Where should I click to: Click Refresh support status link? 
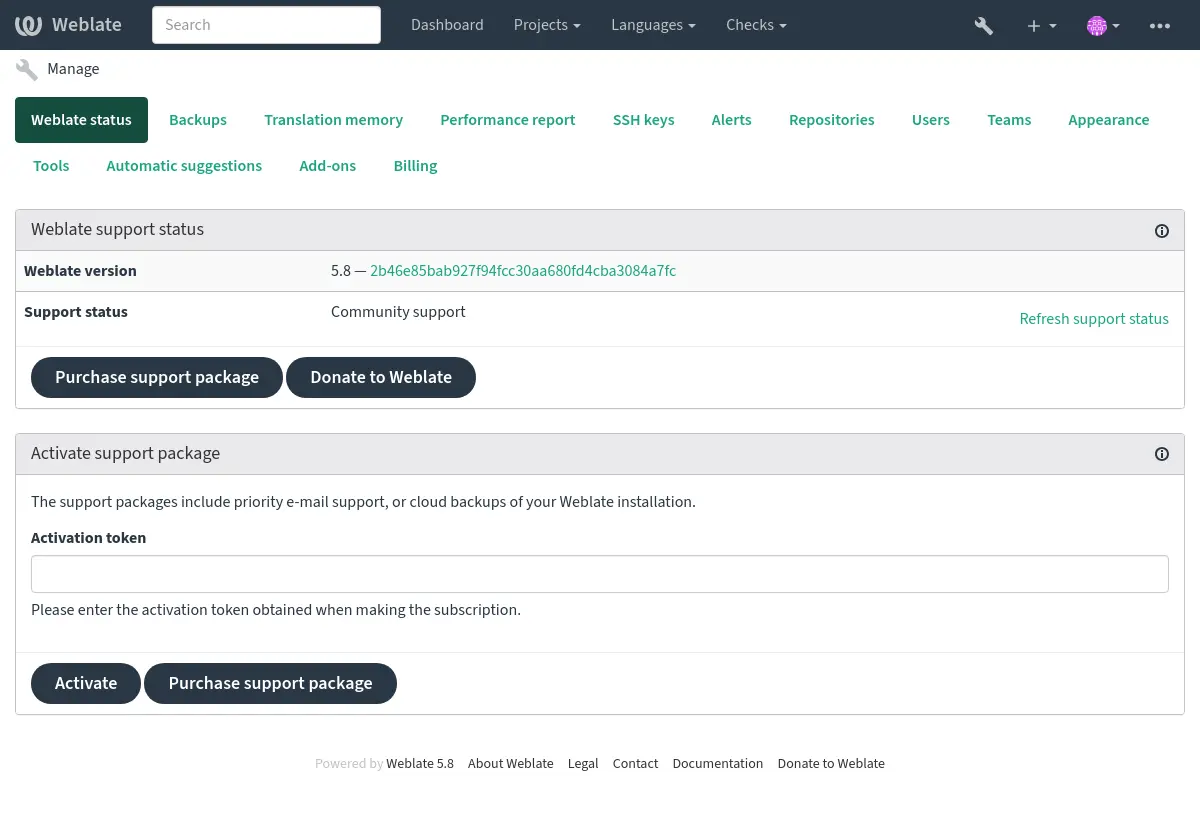coord(1094,319)
